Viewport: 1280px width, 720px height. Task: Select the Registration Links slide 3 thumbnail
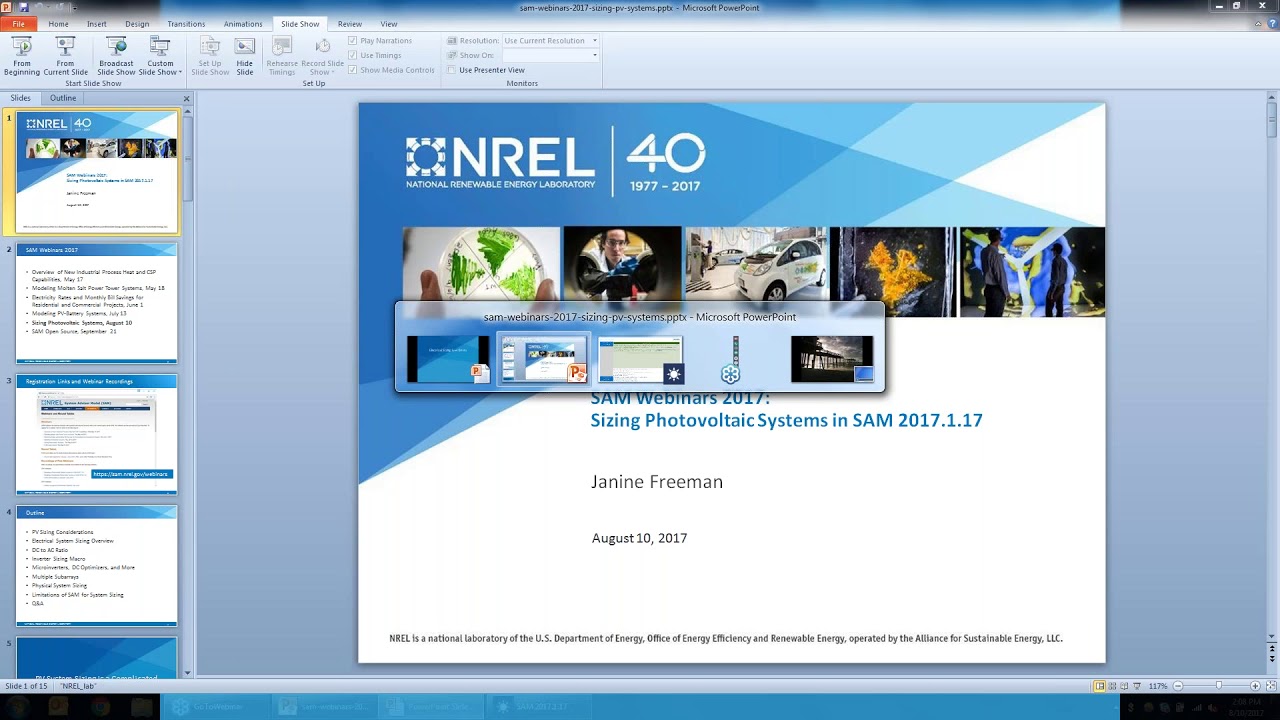point(97,434)
